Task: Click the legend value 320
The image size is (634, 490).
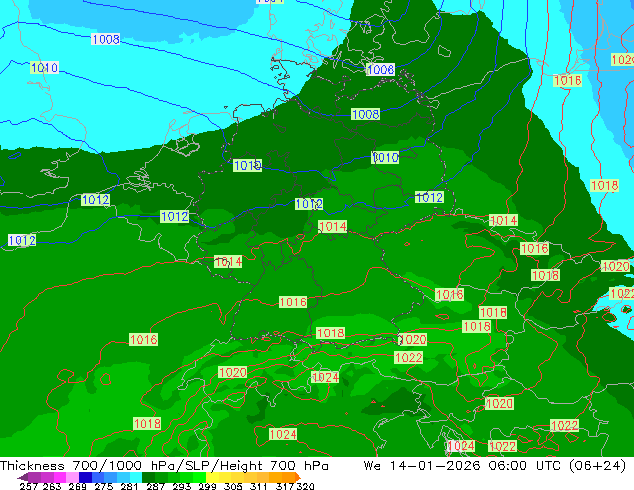Action: 305,486
